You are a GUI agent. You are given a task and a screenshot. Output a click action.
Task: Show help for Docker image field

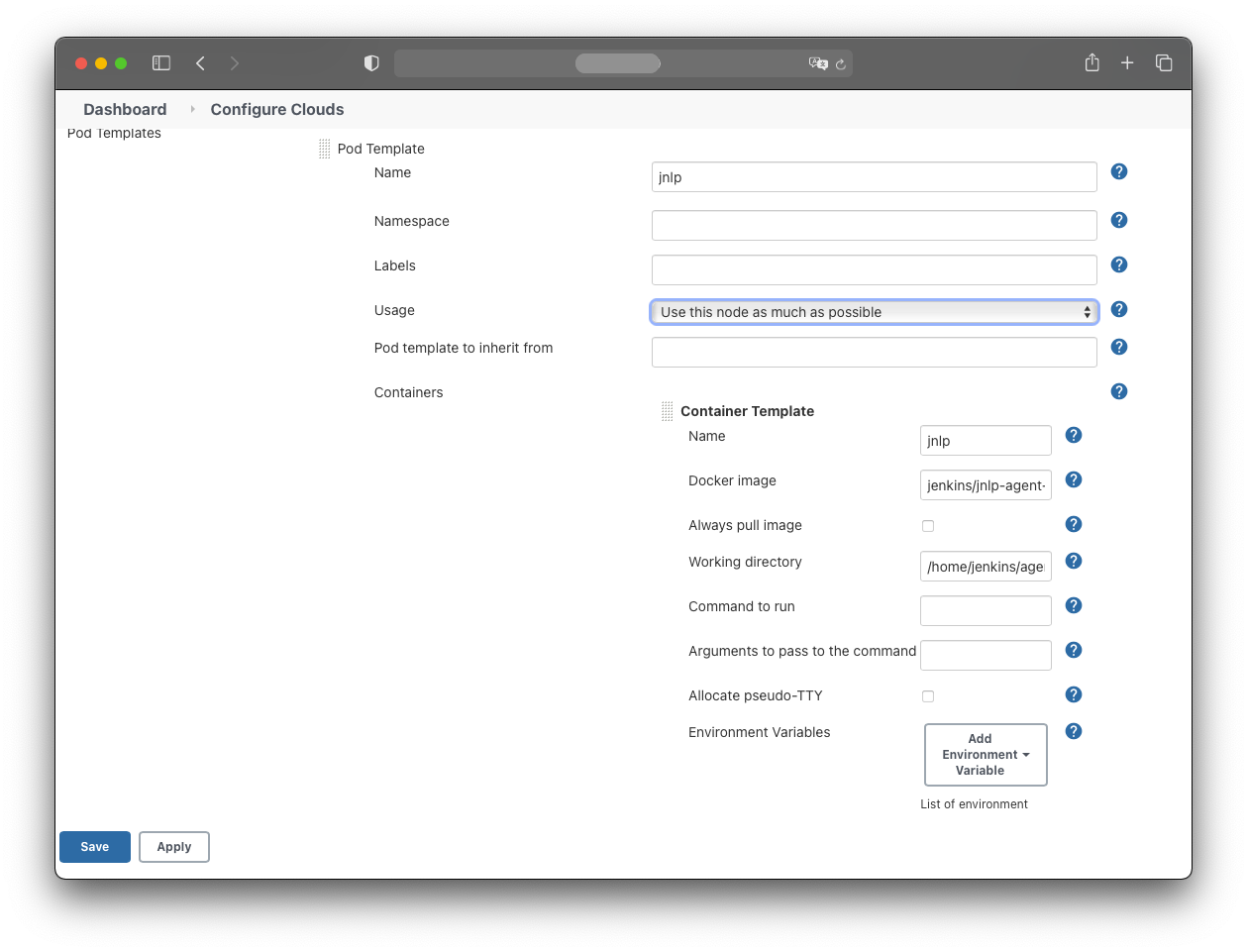click(x=1073, y=479)
